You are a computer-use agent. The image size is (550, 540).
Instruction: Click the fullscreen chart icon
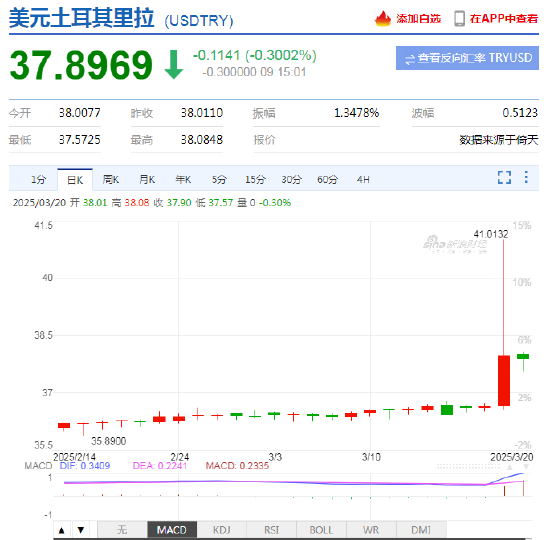[504, 178]
